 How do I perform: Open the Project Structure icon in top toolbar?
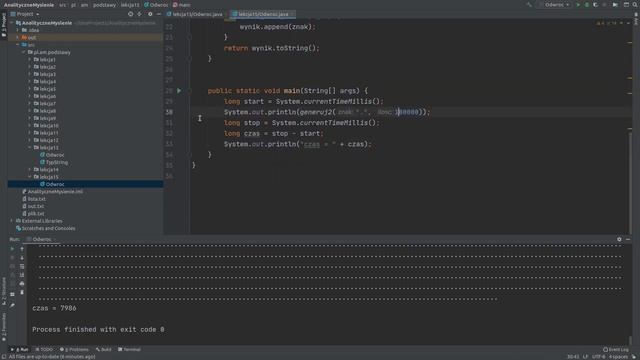pyautogui.click(x=626, y=5)
